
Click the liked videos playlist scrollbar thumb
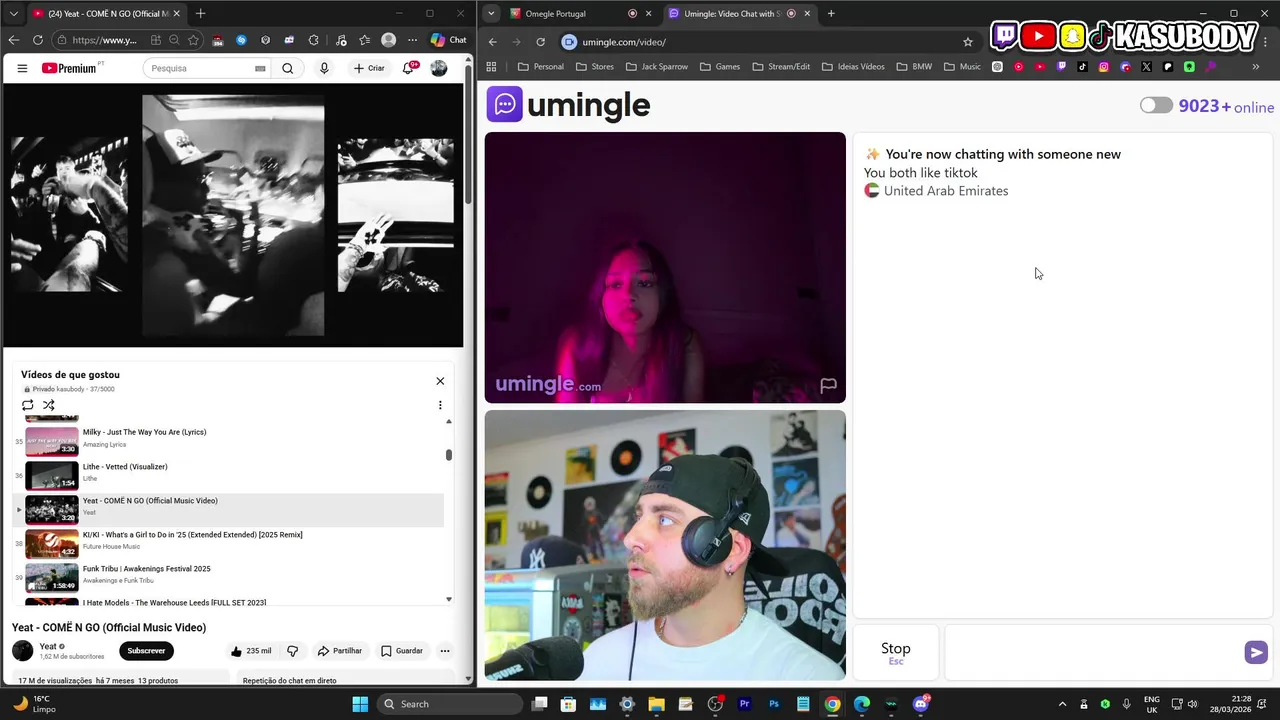click(449, 455)
